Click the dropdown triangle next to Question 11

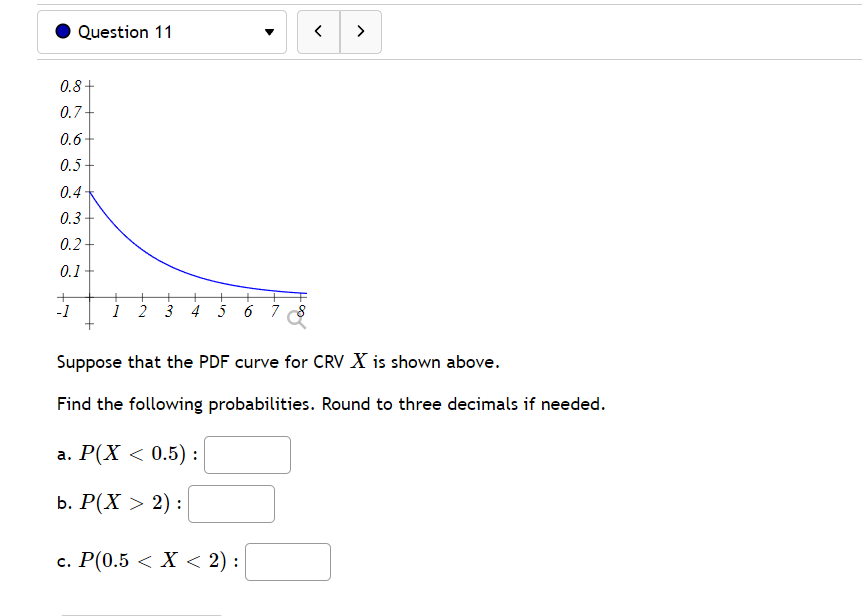[269, 31]
